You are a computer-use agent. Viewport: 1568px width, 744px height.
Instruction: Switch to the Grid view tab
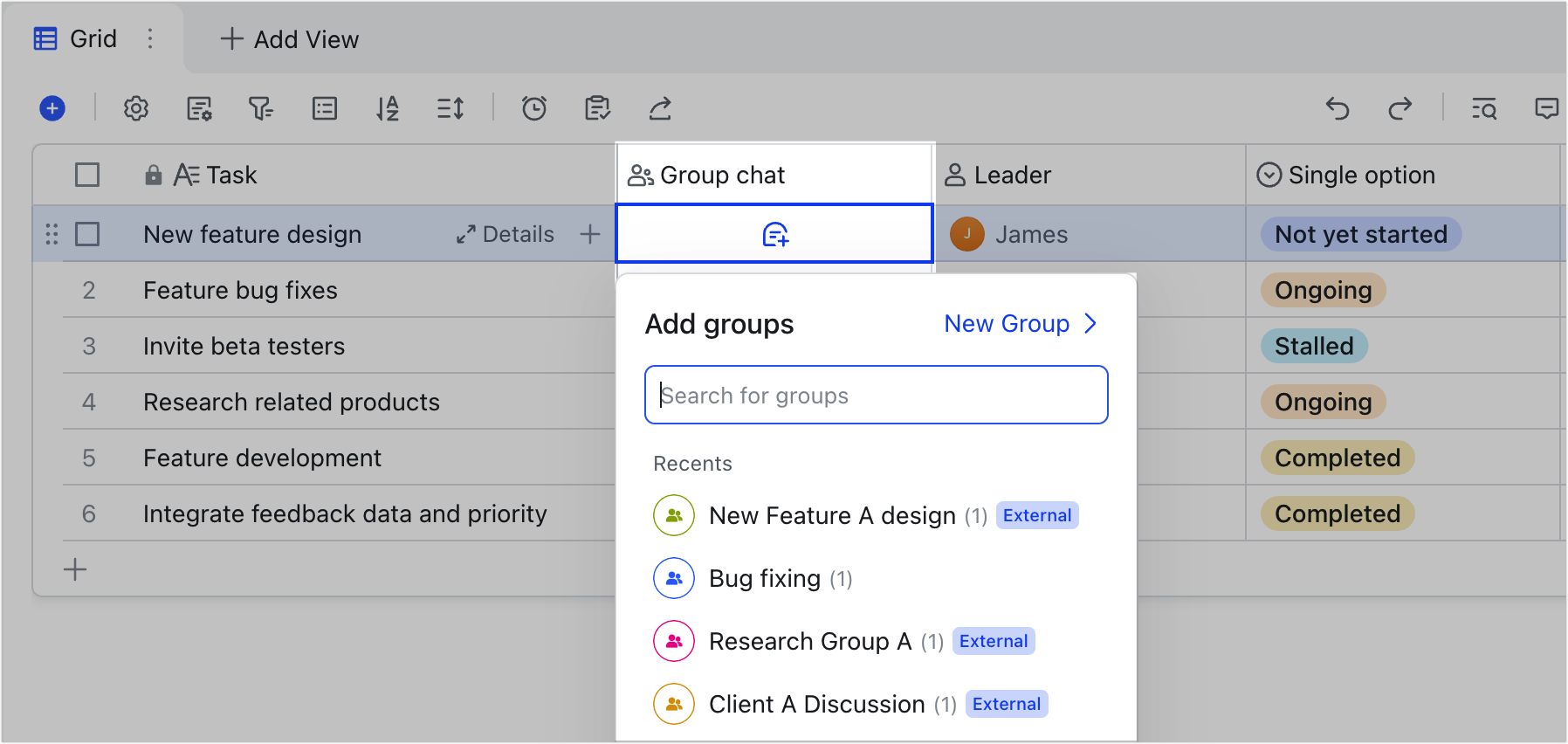[75, 38]
